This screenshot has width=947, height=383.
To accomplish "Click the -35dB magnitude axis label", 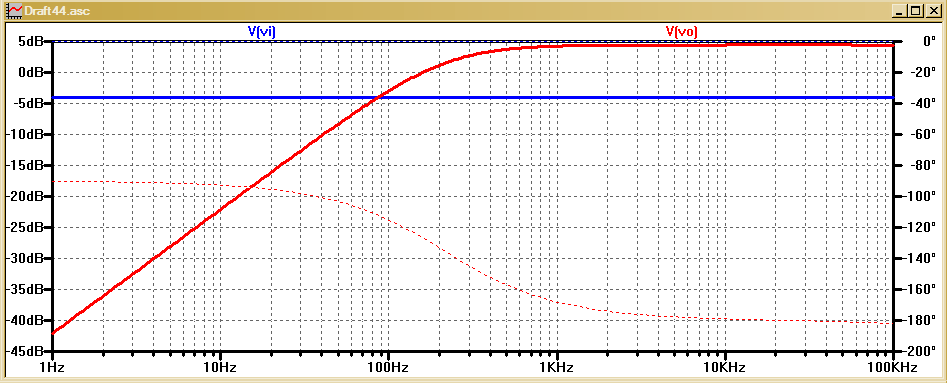I will pos(25,289).
